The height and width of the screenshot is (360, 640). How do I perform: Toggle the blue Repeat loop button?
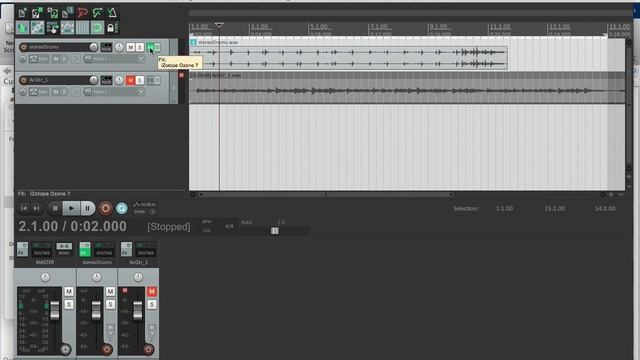point(122,208)
